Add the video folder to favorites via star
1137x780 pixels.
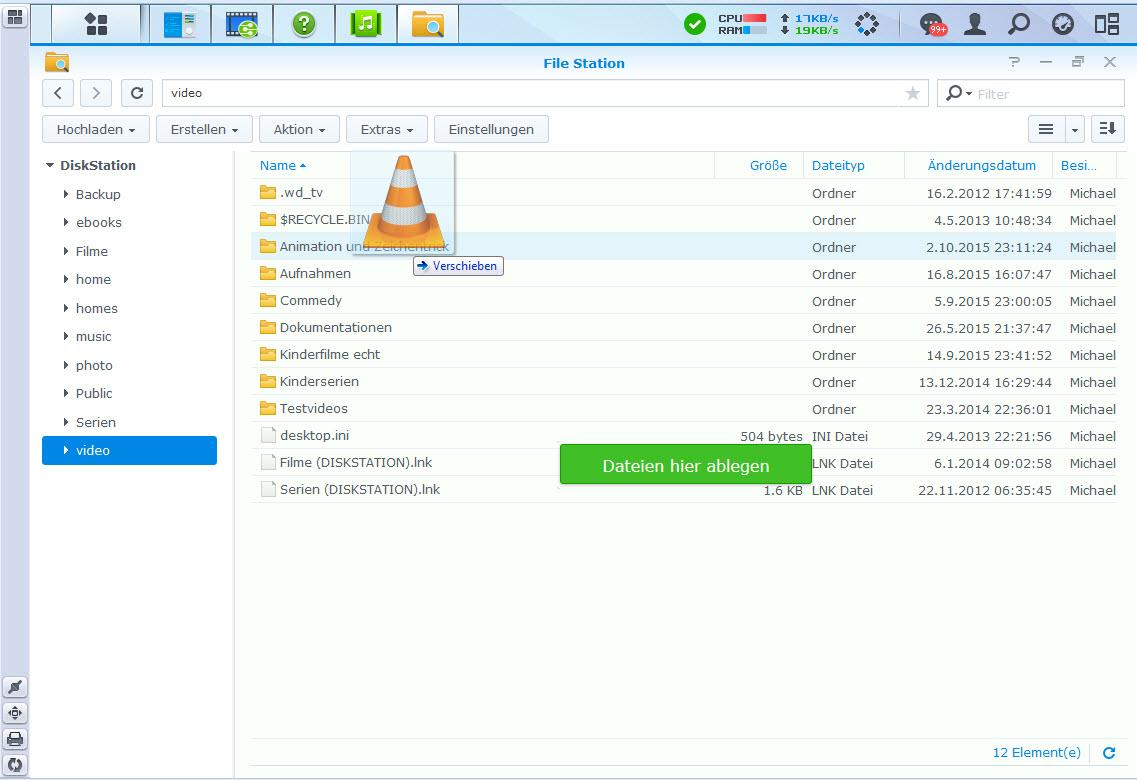click(x=912, y=93)
